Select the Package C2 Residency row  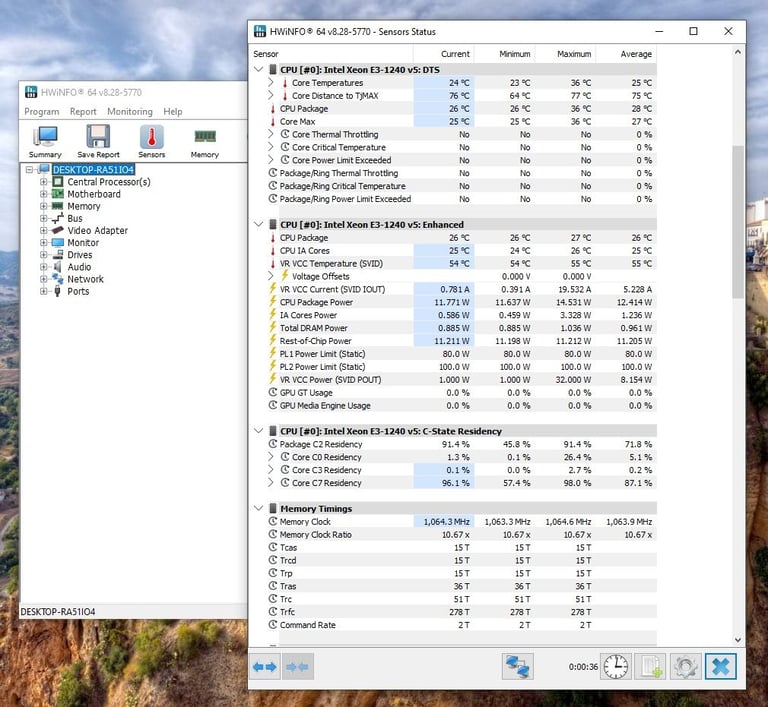pos(460,444)
